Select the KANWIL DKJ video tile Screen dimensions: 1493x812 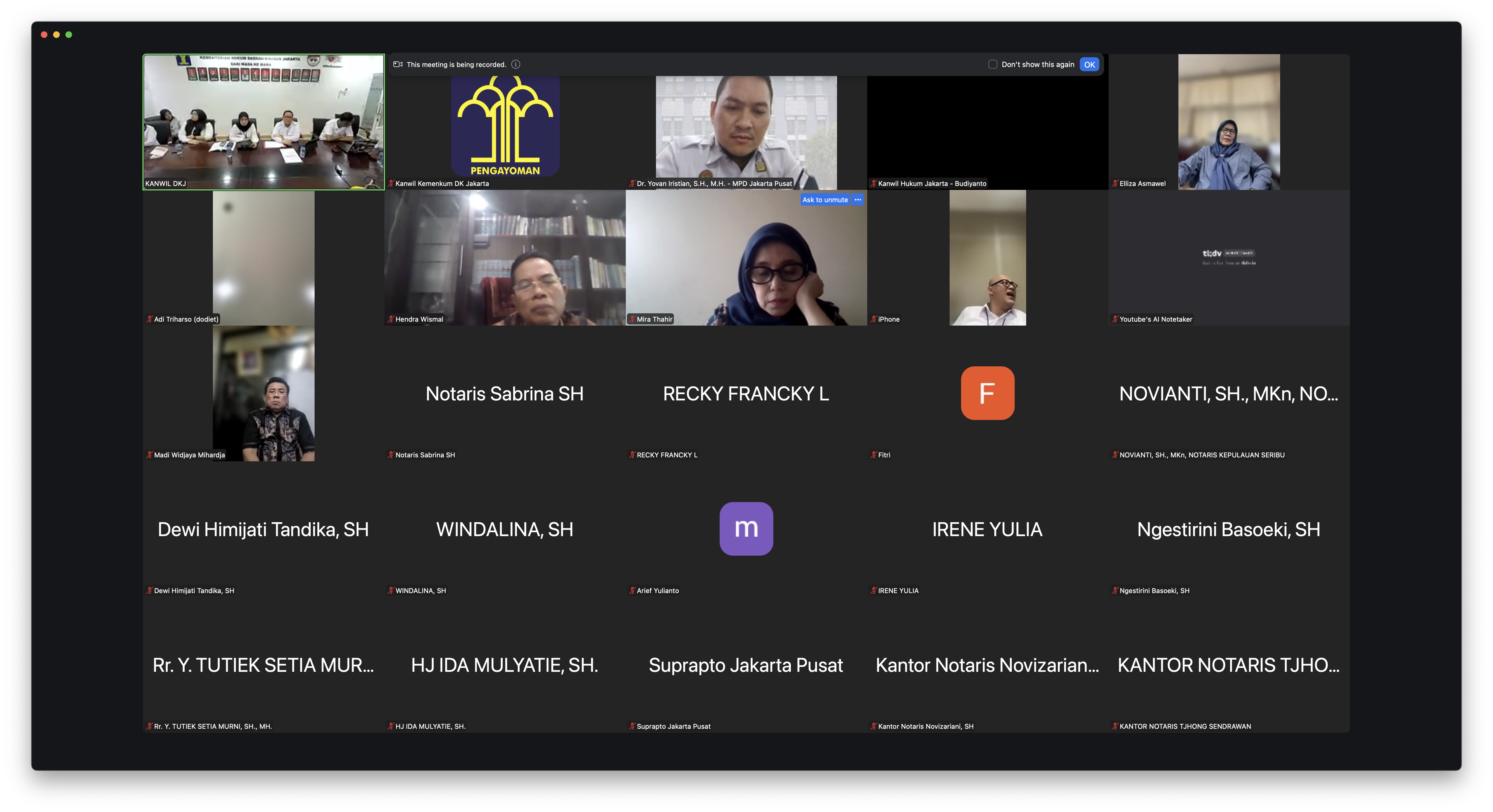[264, 122]
